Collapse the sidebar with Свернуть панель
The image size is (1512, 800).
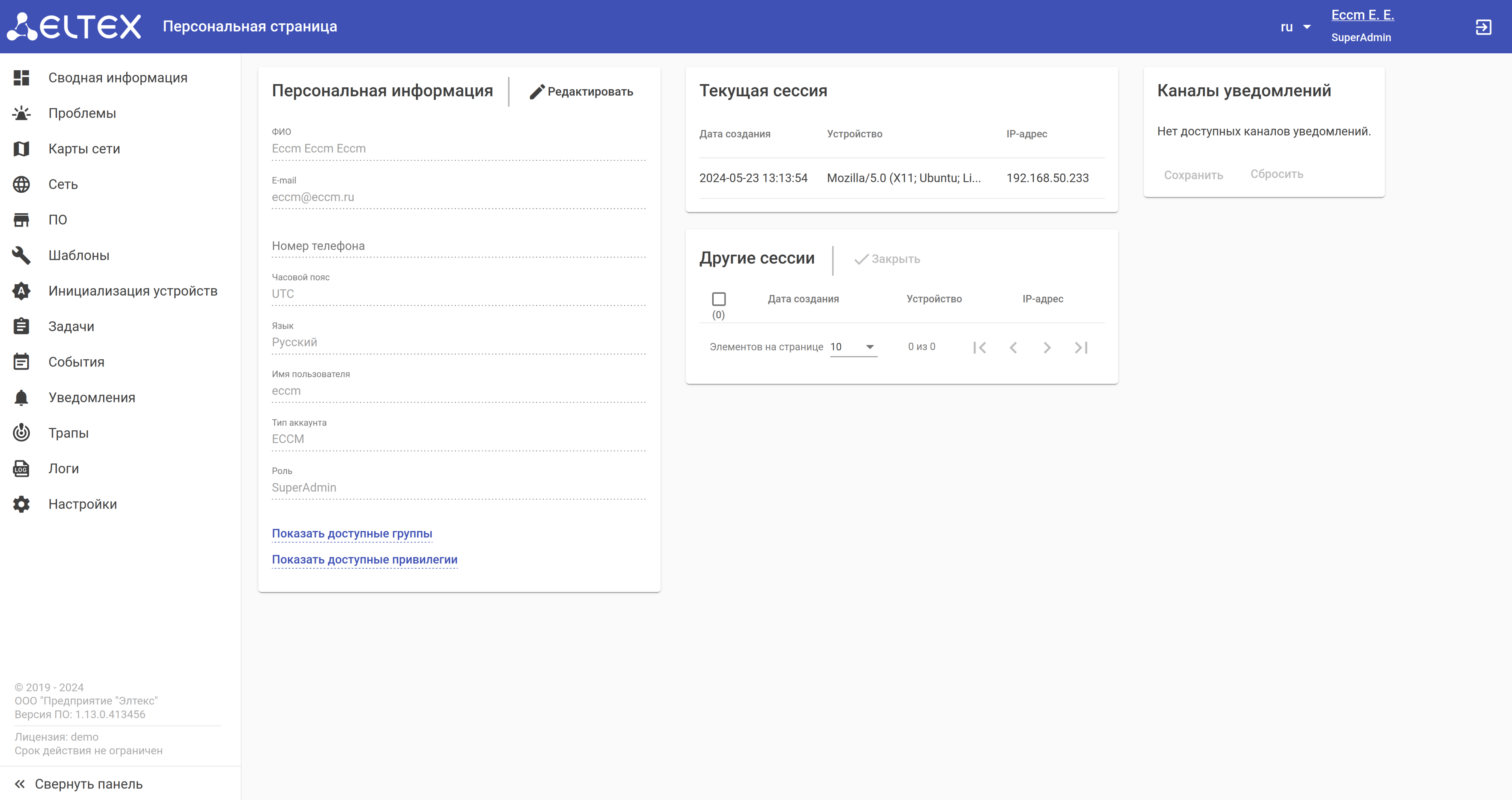79,783
